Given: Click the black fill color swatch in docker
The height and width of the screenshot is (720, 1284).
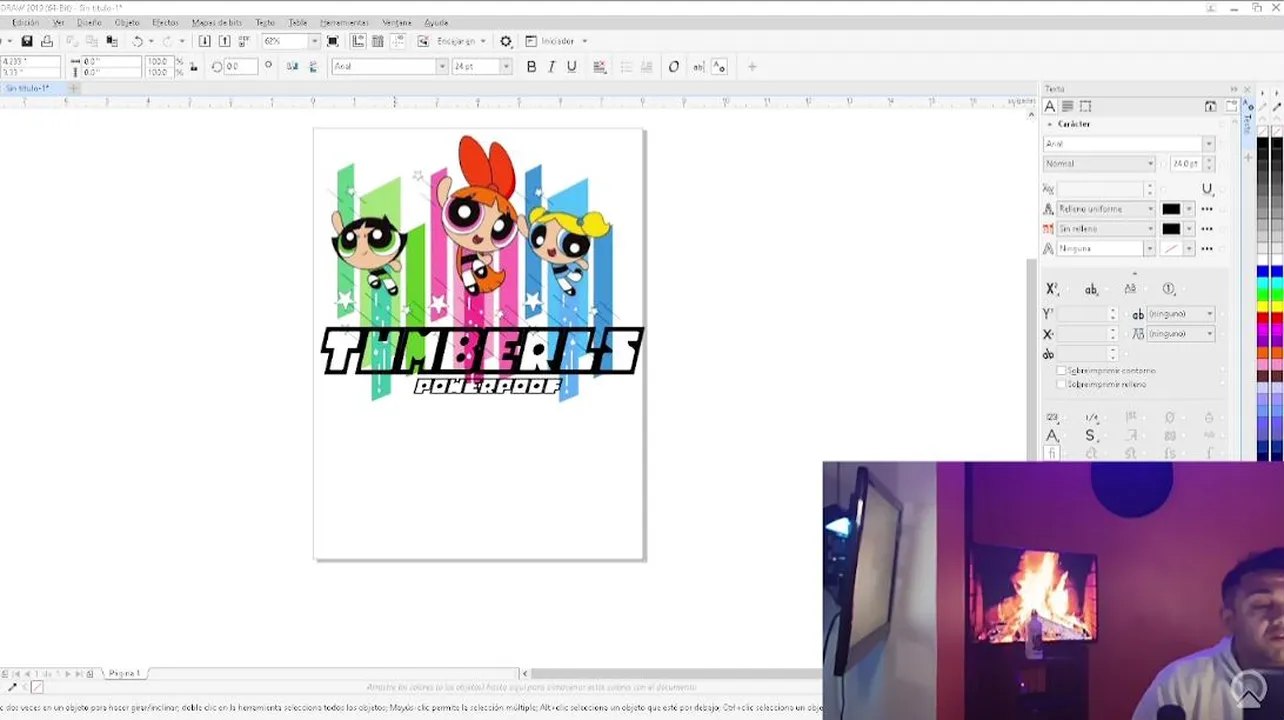Looking at the screenshot, I should (x=1171, y=209).
